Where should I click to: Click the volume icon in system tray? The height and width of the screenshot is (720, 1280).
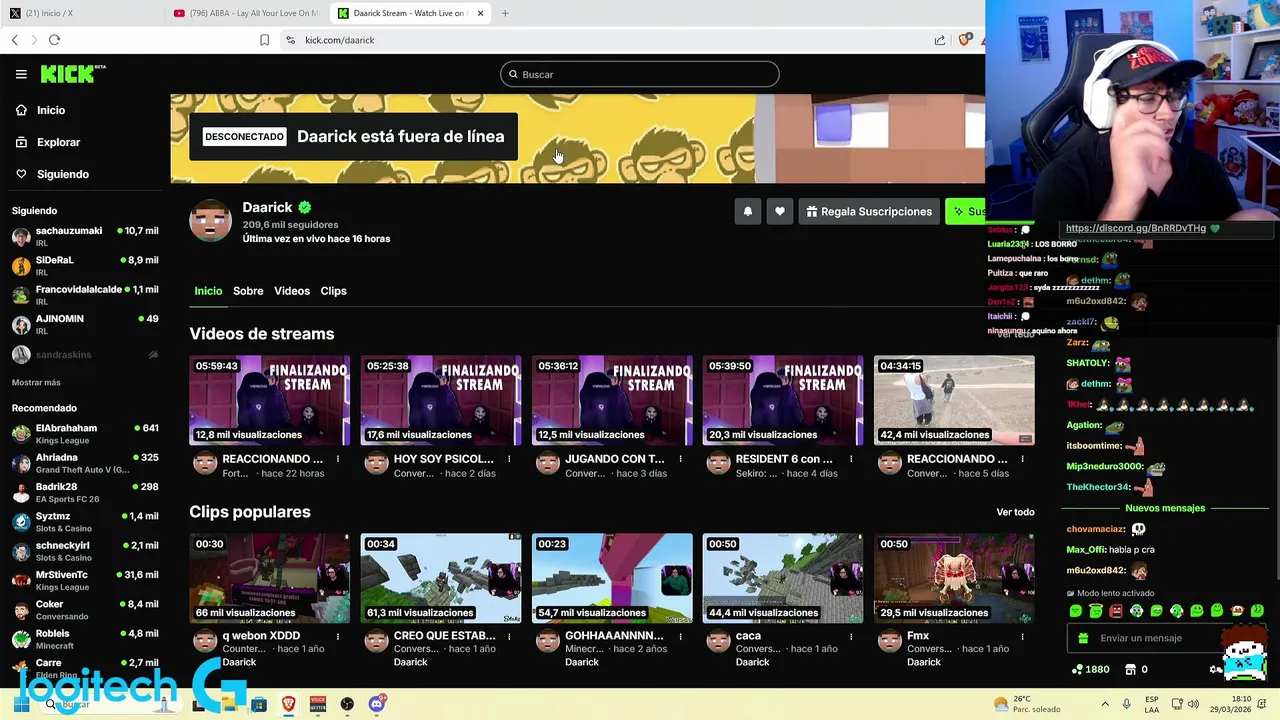[x=1193, y=704]
